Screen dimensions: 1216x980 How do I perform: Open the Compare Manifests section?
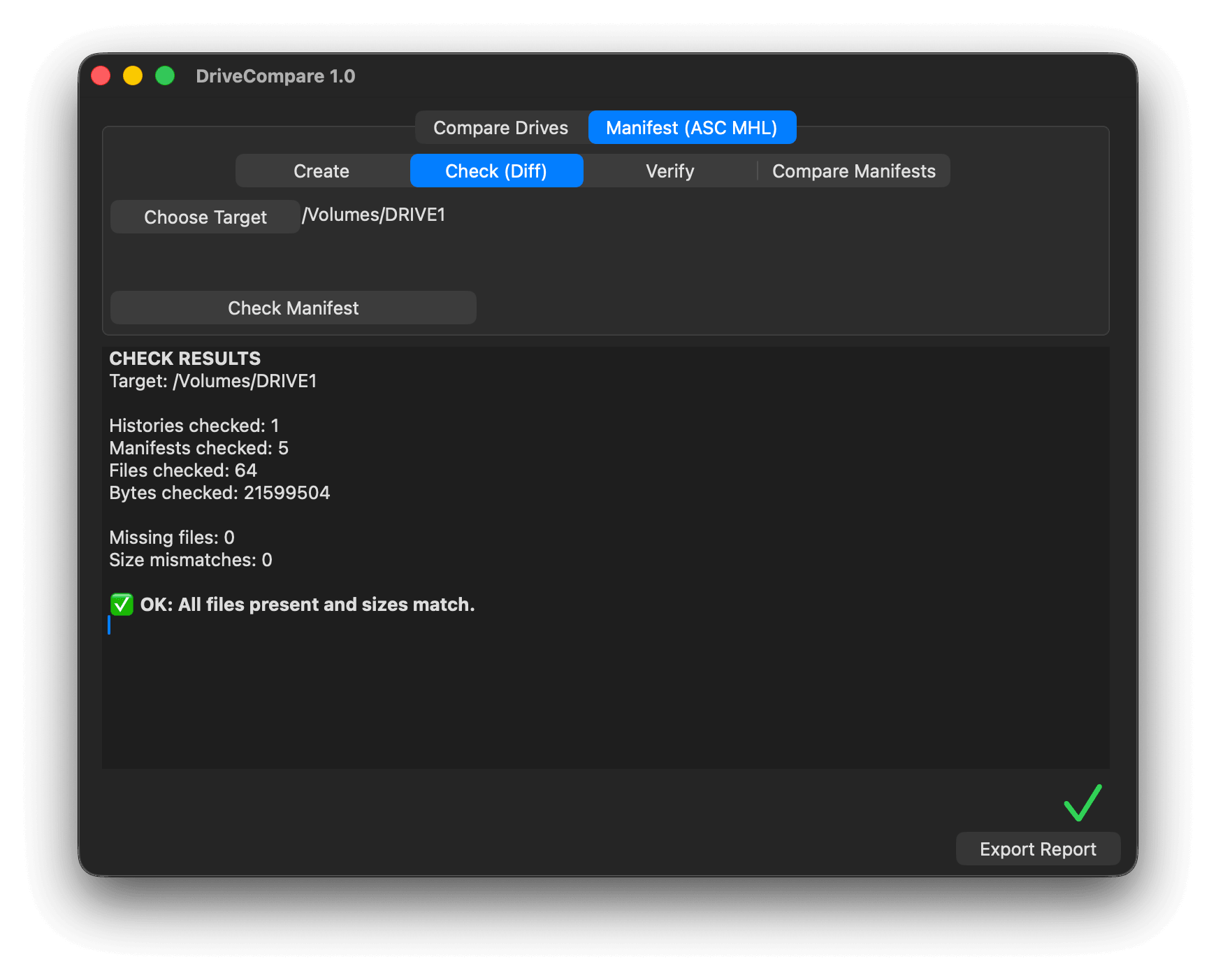pos(853,171)
